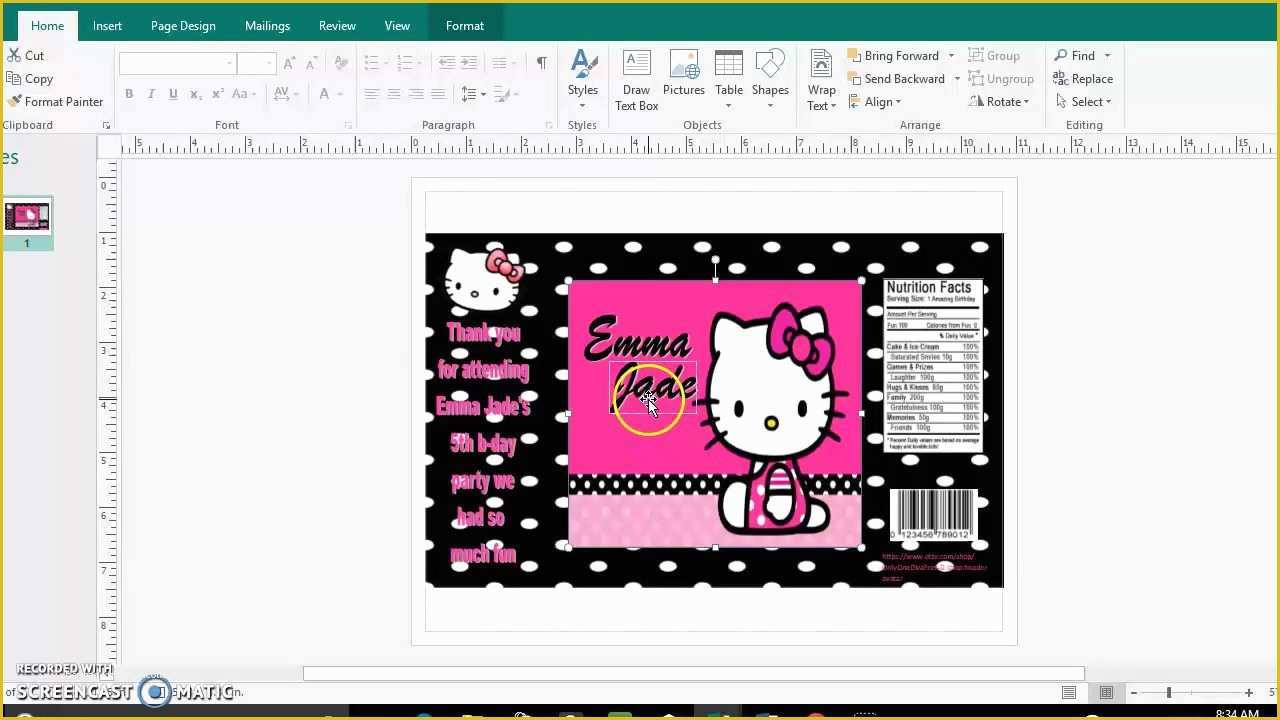Image resolution: width=1280 pixels, height=720 pixels.
Task: Click the Cut command
Action: pyautogui.click(x=26, y=56)
